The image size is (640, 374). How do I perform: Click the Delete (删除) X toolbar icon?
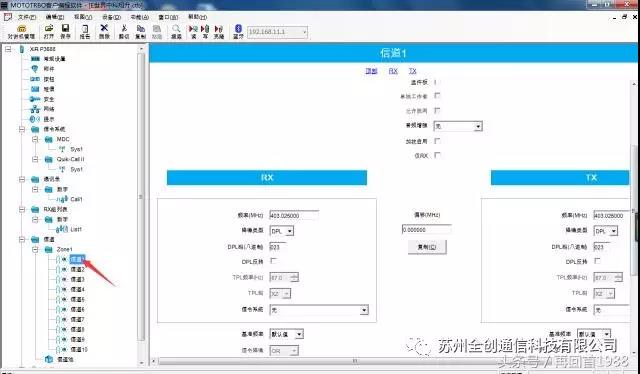pyautogui.click(x=104, y=28)
